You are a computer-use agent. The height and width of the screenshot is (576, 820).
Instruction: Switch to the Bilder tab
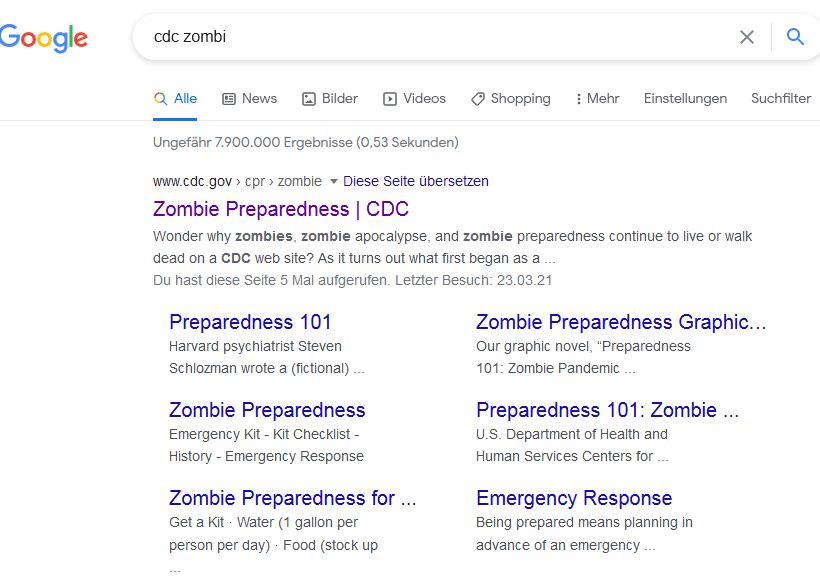click(x=330, y=98)
